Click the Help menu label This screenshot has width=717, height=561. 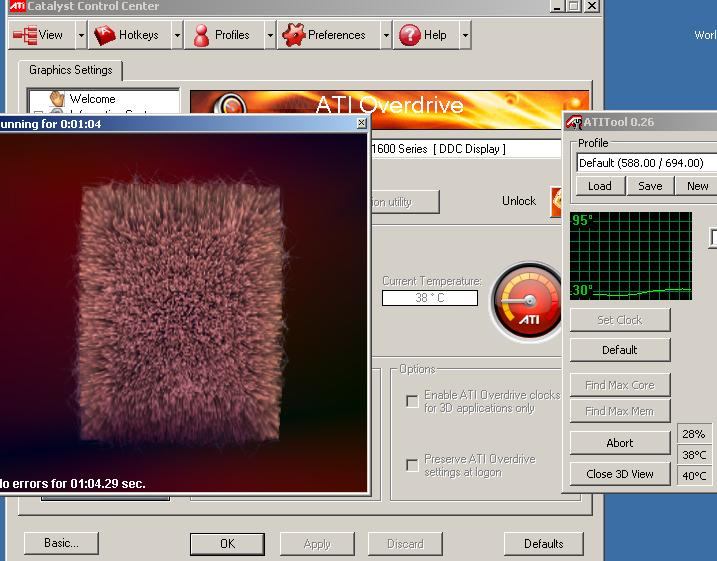(x=435, y=35)
